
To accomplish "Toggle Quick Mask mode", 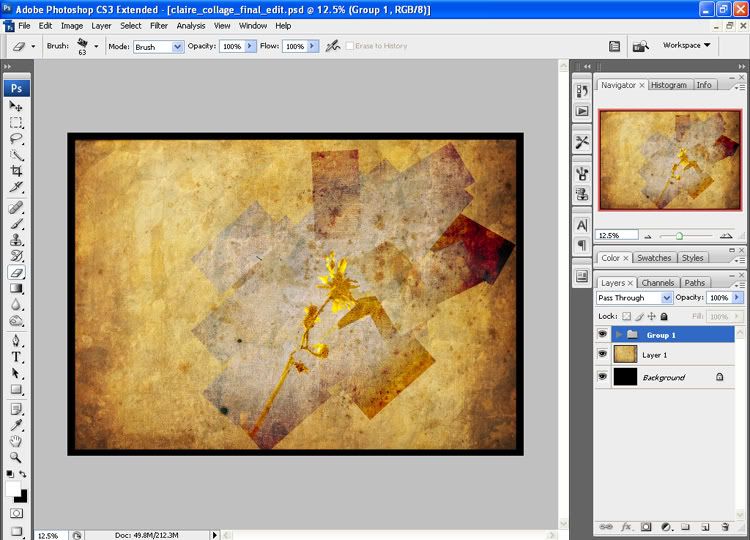I will coord(16,513).
